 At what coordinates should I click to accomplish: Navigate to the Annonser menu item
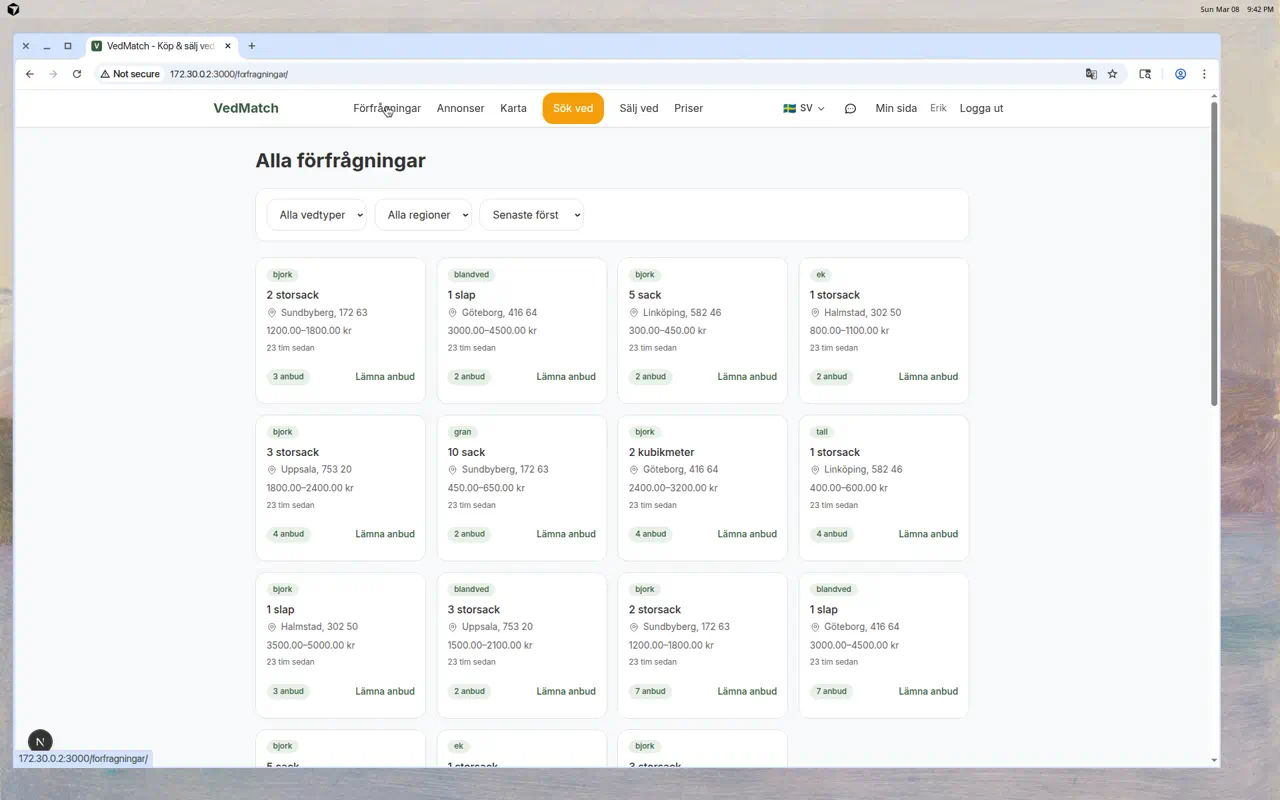pos(460,108)
